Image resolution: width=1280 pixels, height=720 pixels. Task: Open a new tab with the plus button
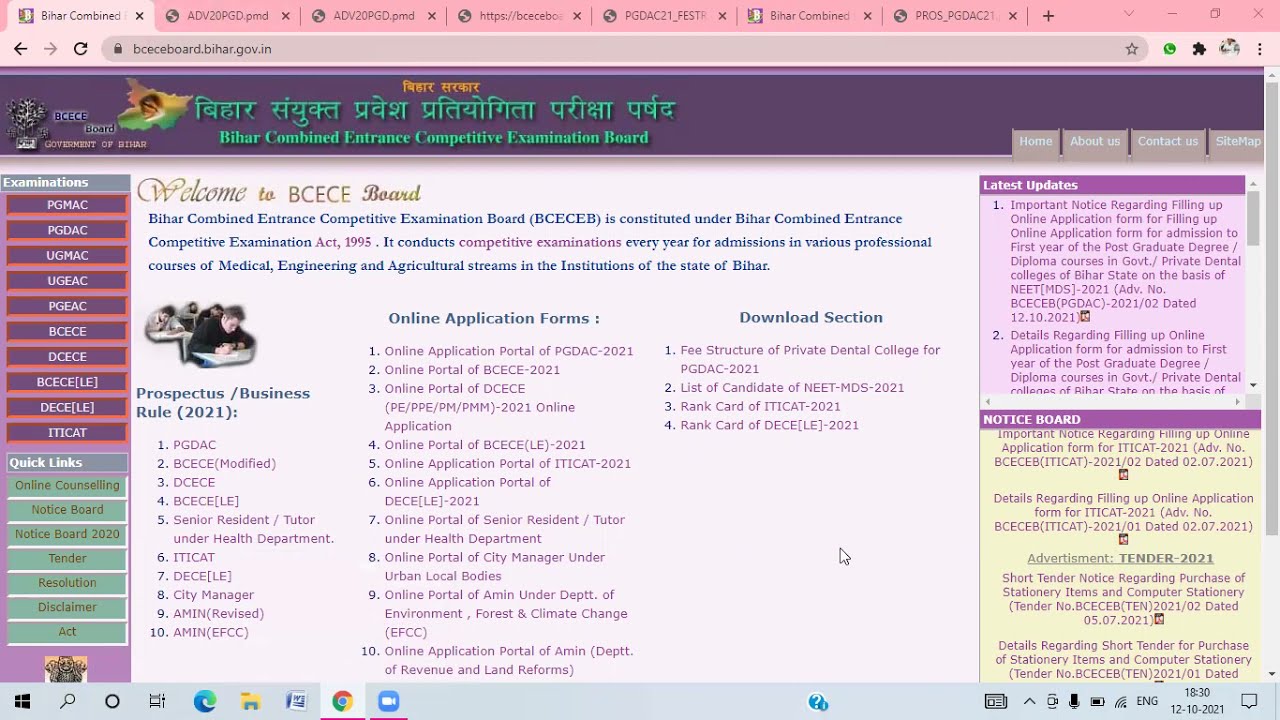1048,16
